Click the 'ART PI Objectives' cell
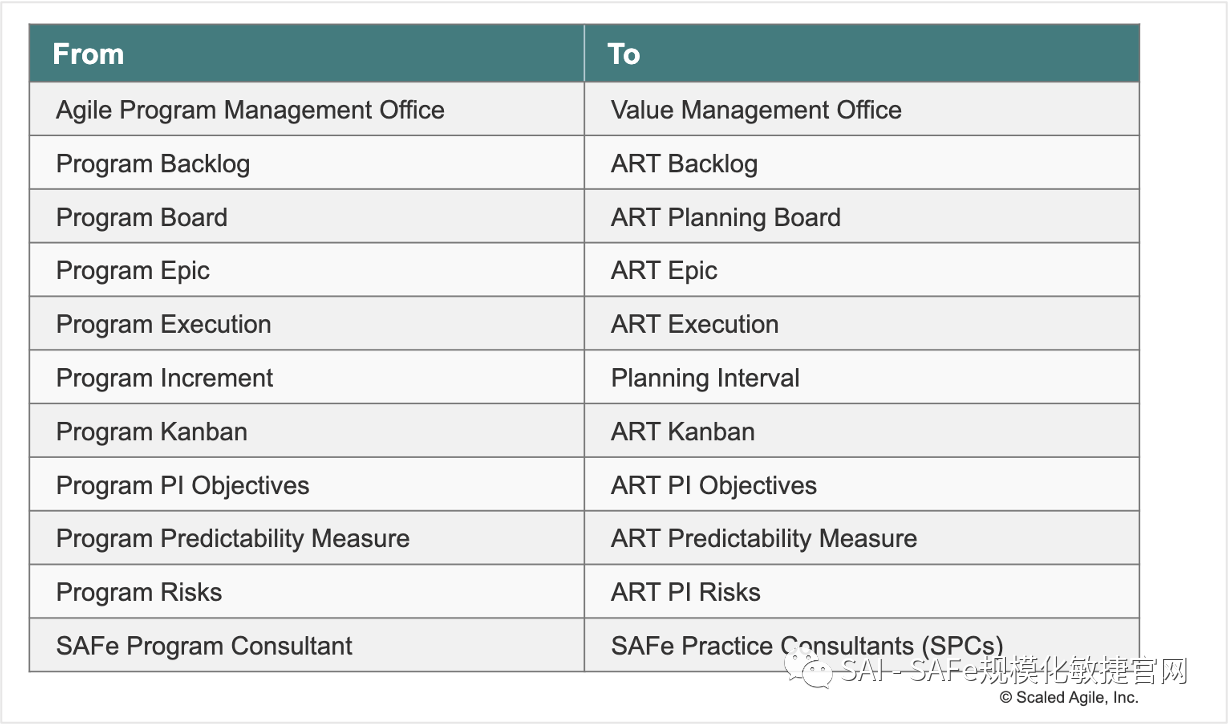Image resolution: width=1228 pixels, height=724 pixels. coord(713,486)
